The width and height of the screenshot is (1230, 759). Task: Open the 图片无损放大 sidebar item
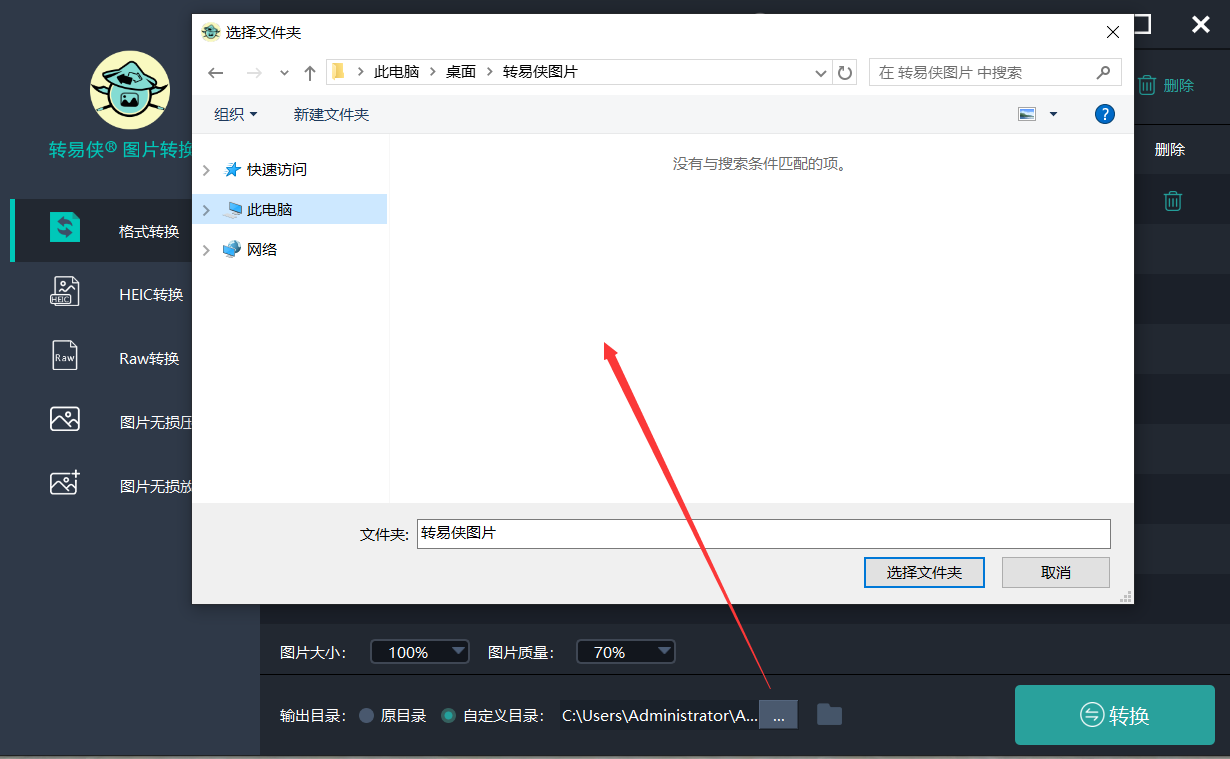click(101, 486)
